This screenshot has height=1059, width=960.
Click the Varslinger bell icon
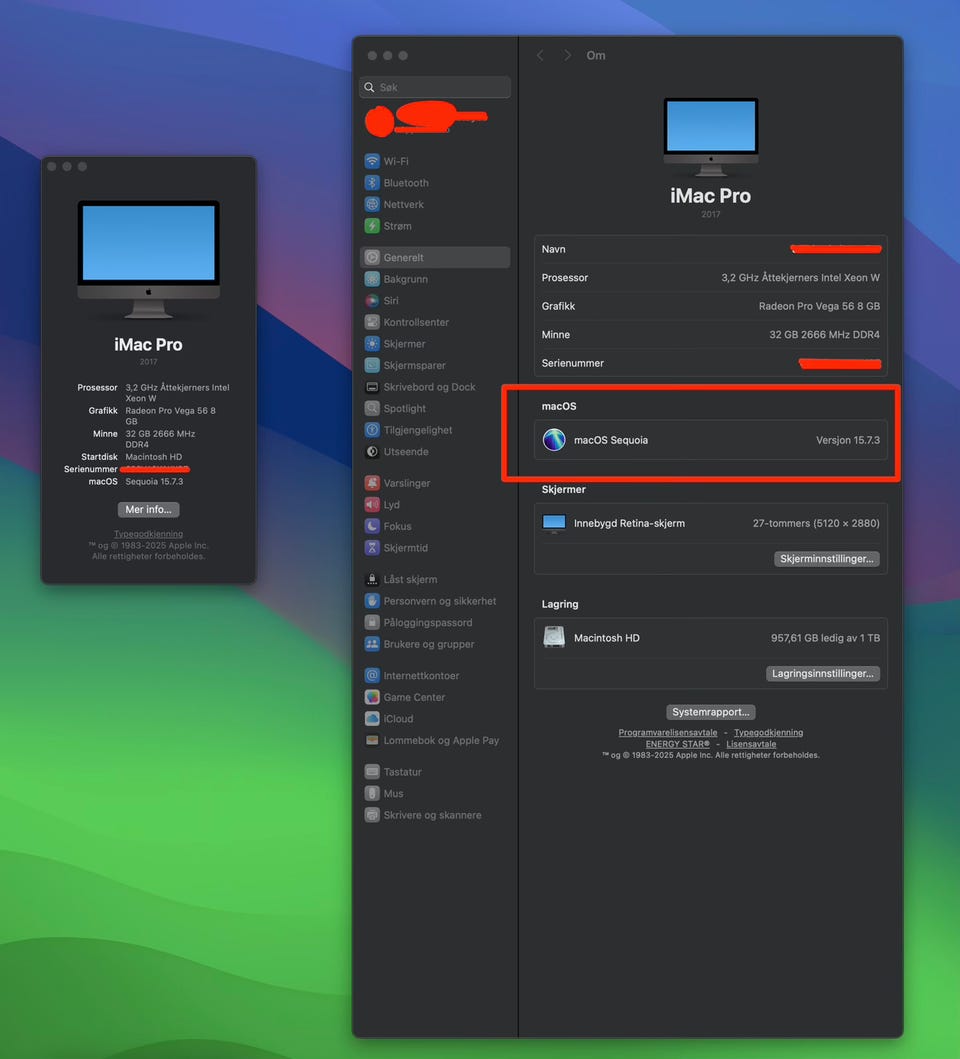pyautogui.click(x=372, y=483)
